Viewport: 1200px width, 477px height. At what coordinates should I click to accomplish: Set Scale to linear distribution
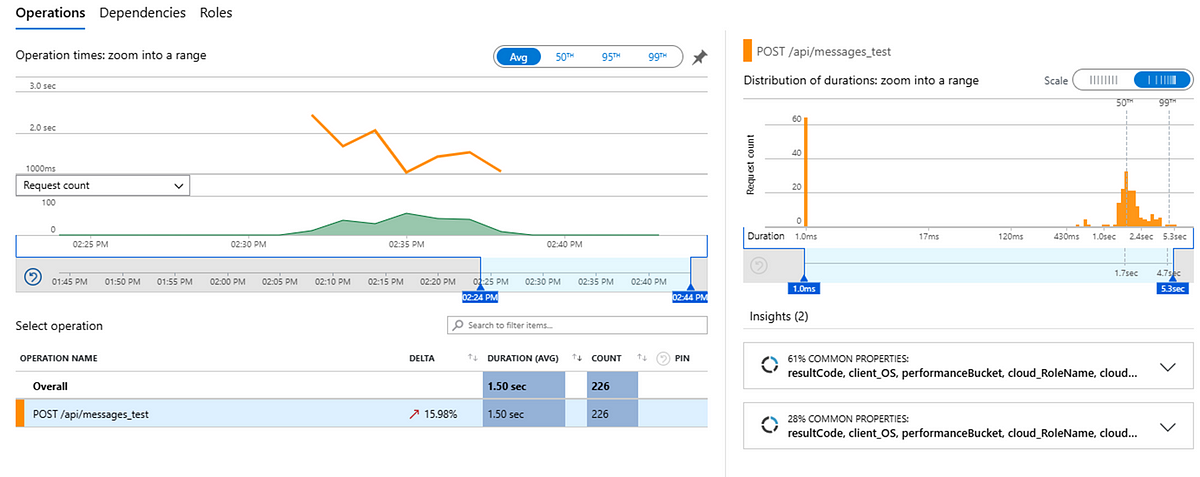click(1102, 80)
